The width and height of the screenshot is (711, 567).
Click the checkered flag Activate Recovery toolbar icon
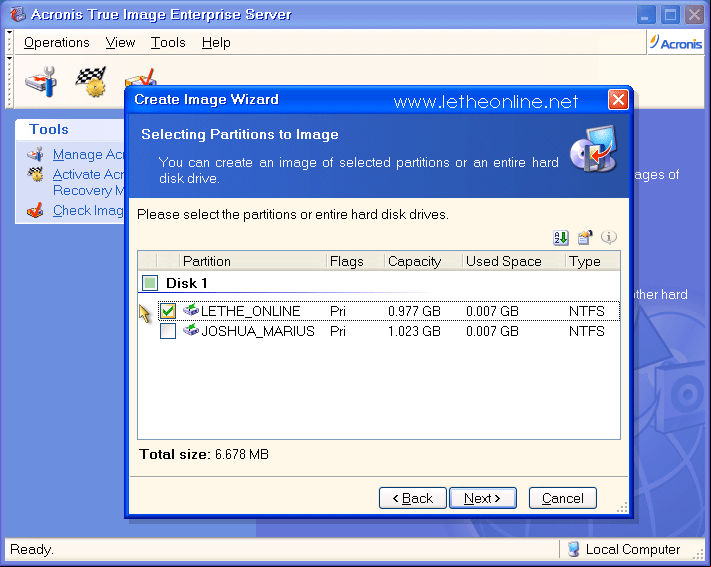click(x=91, y=82)
